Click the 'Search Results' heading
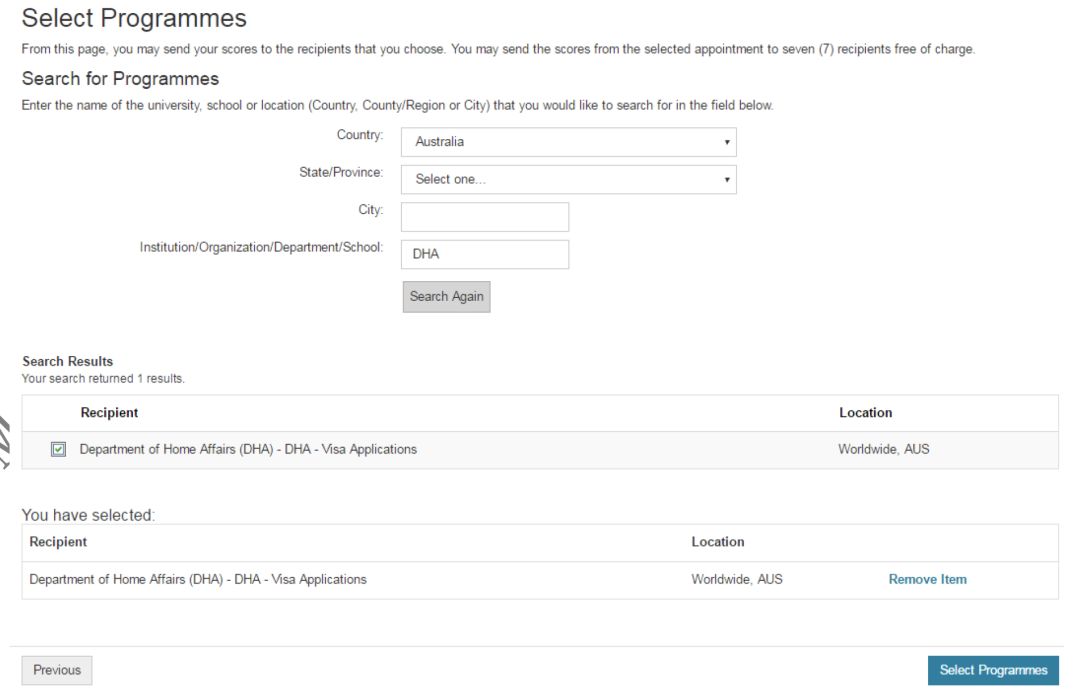Screen dimensions: 1080x693 tap(68, 362)
